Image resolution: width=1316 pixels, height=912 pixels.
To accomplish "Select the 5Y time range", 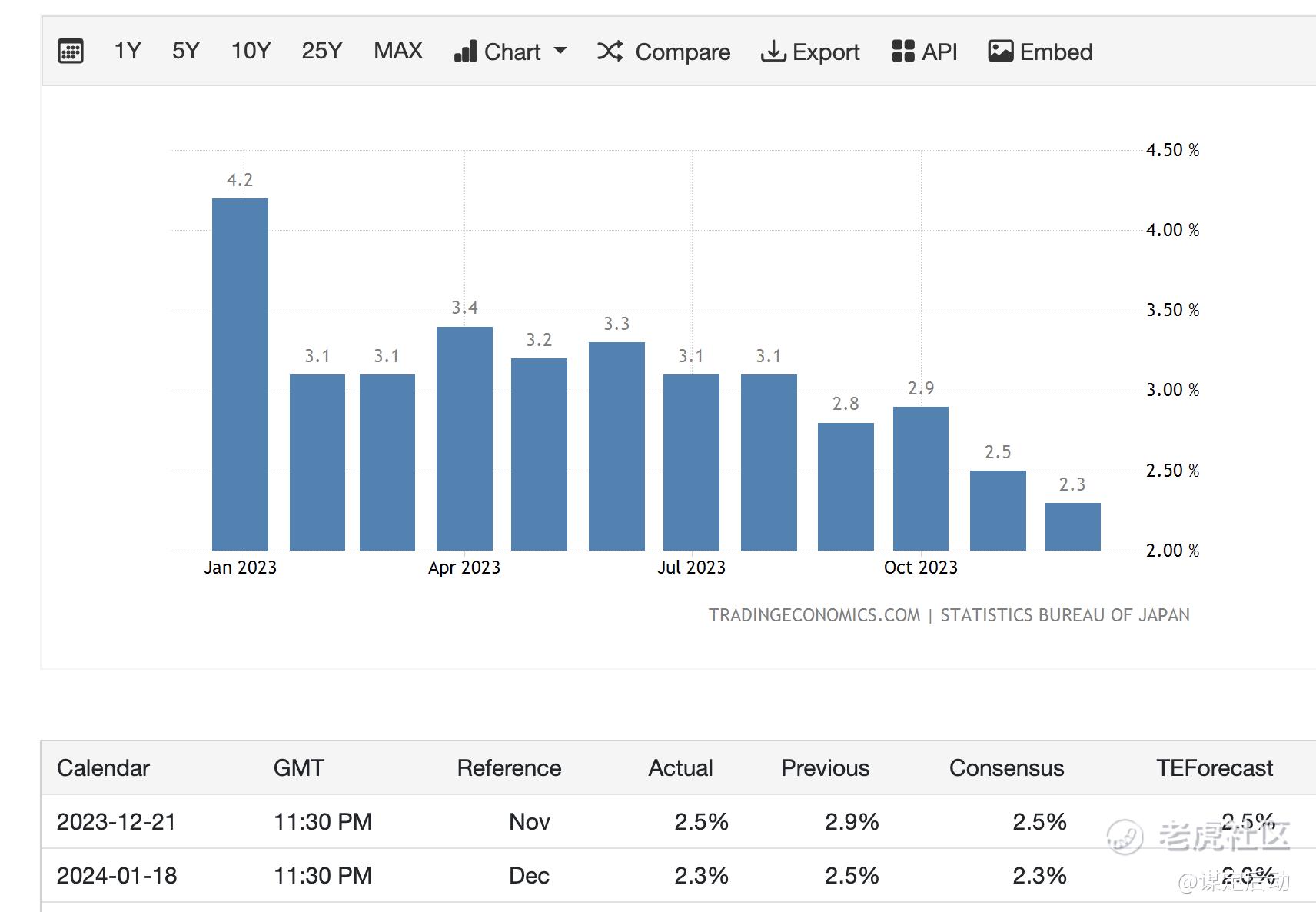I will (186, 51).
